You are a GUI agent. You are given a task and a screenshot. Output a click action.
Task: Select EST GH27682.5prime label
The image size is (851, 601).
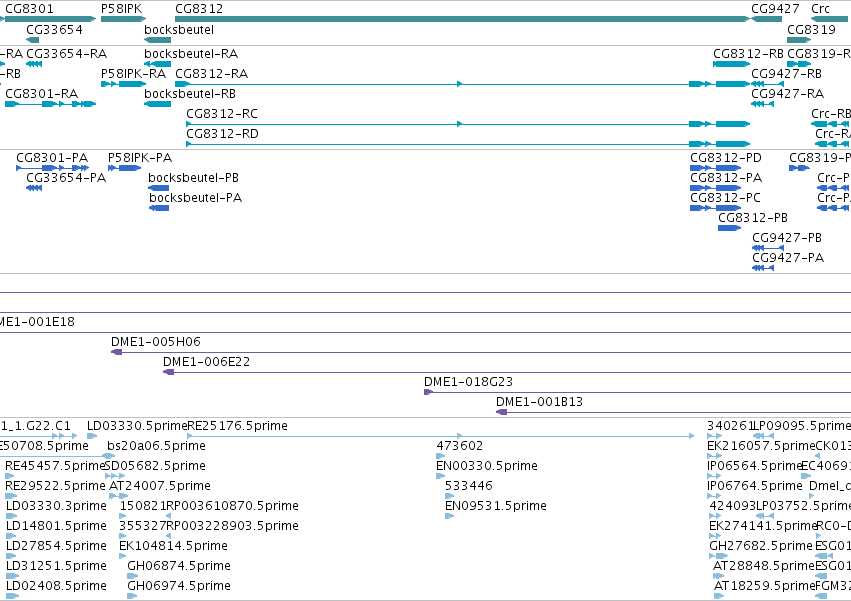coord(761,547)
